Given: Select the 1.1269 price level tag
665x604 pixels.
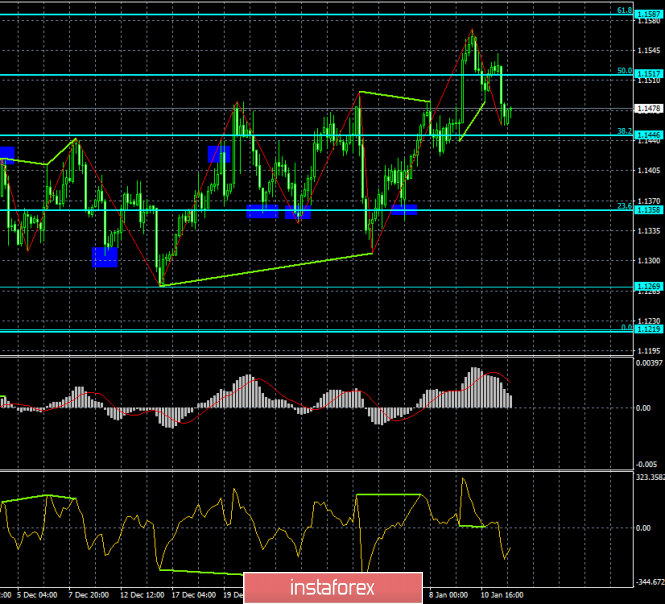Looking at the screenshot, I should (x=649, y=287).
